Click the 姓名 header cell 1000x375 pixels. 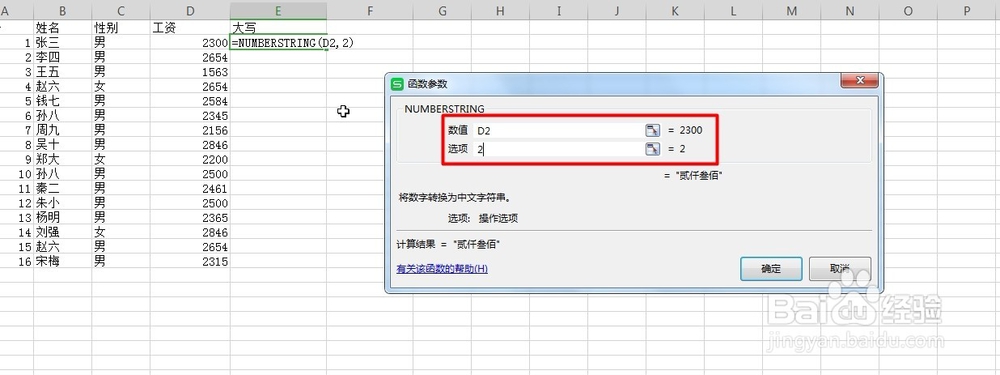pyautogui.click(x=62, y=27)
